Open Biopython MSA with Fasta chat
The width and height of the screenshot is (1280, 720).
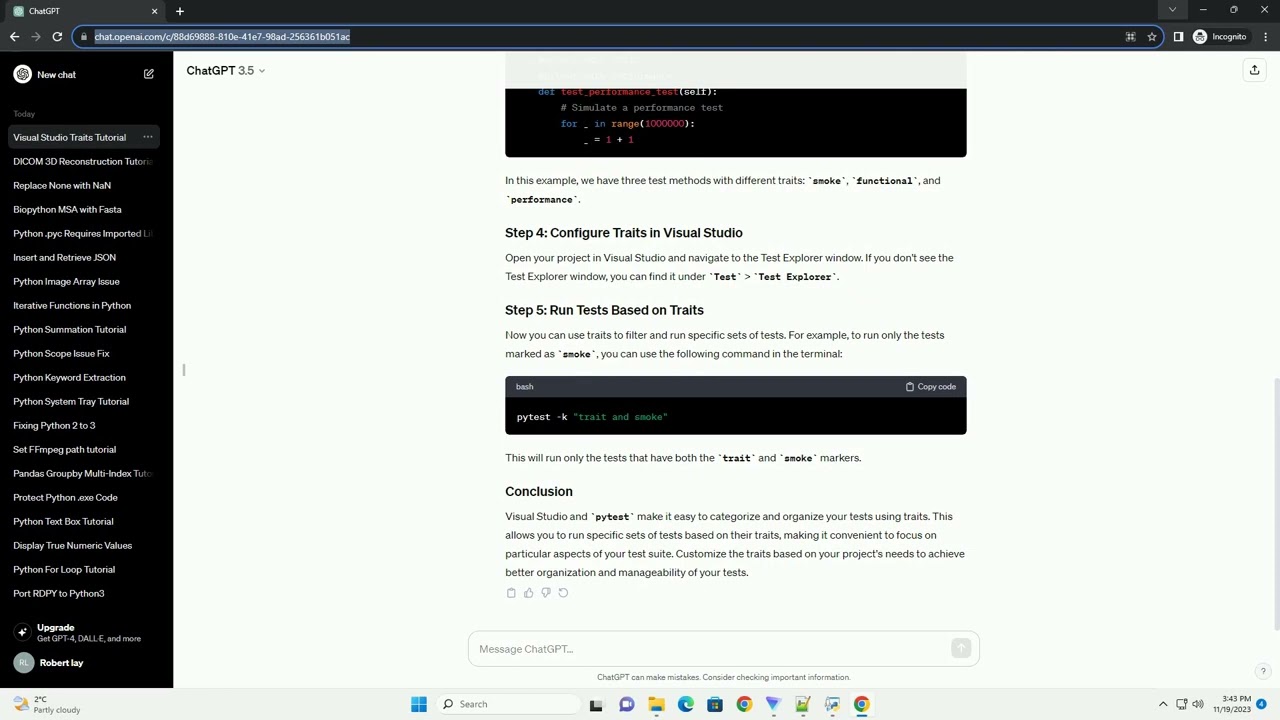click(x=82, y=209)
